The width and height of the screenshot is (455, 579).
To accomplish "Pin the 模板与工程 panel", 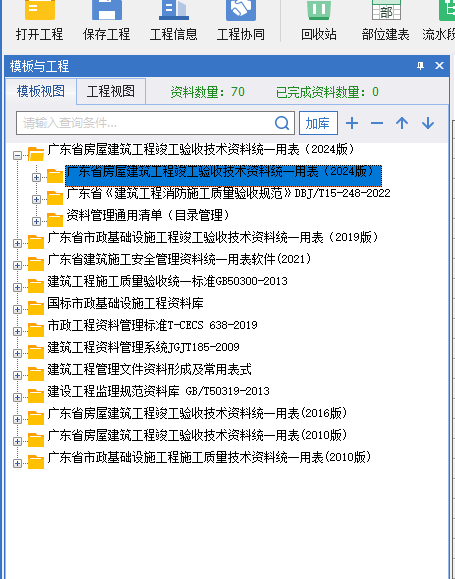I will [x=420, y=66].
